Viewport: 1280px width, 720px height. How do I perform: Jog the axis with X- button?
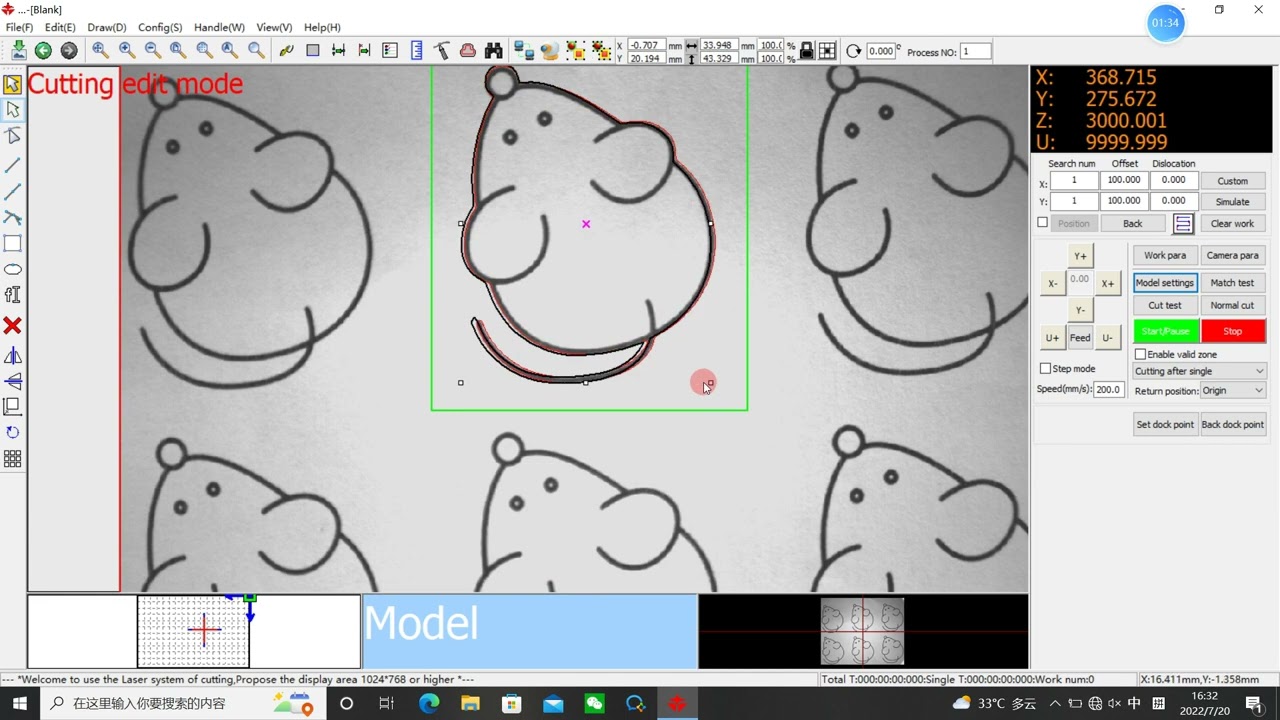(x=1052, y=284)
